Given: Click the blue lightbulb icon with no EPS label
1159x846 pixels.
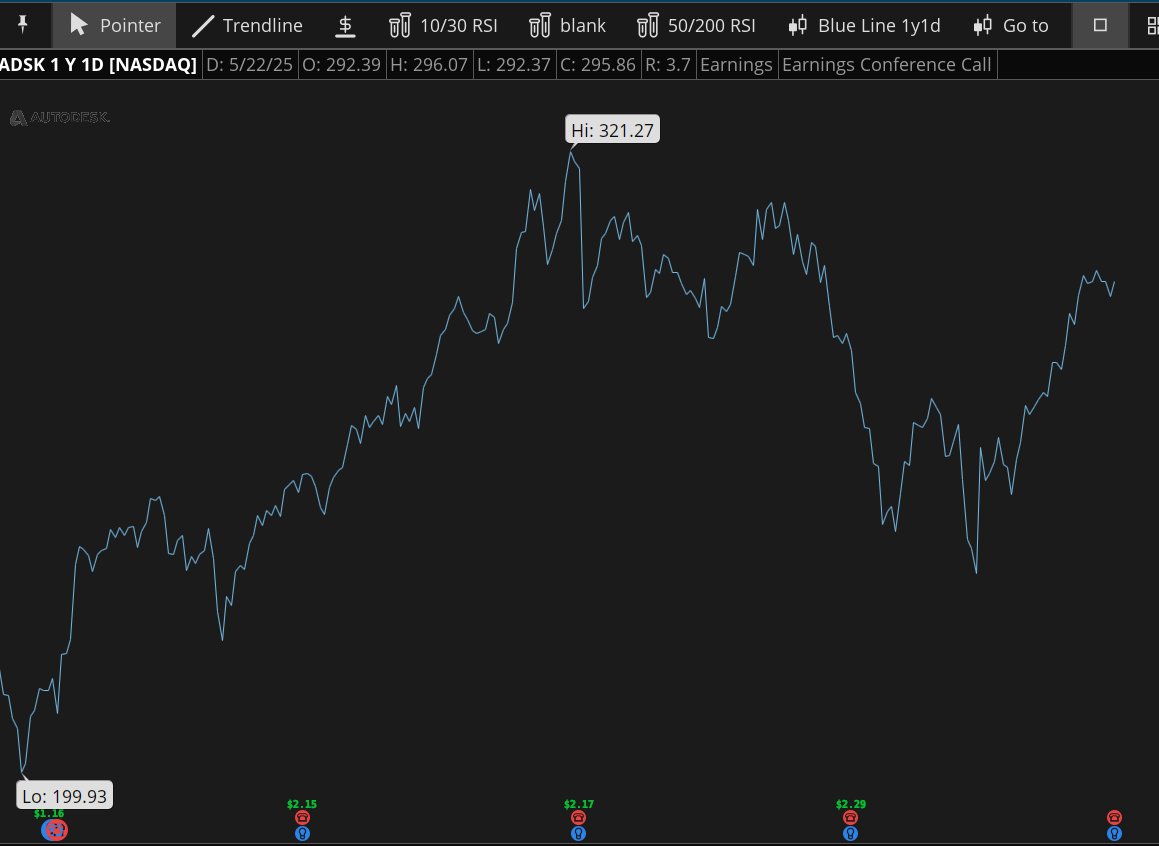Looking at the screenshot, I should (x=1115, y=833).
